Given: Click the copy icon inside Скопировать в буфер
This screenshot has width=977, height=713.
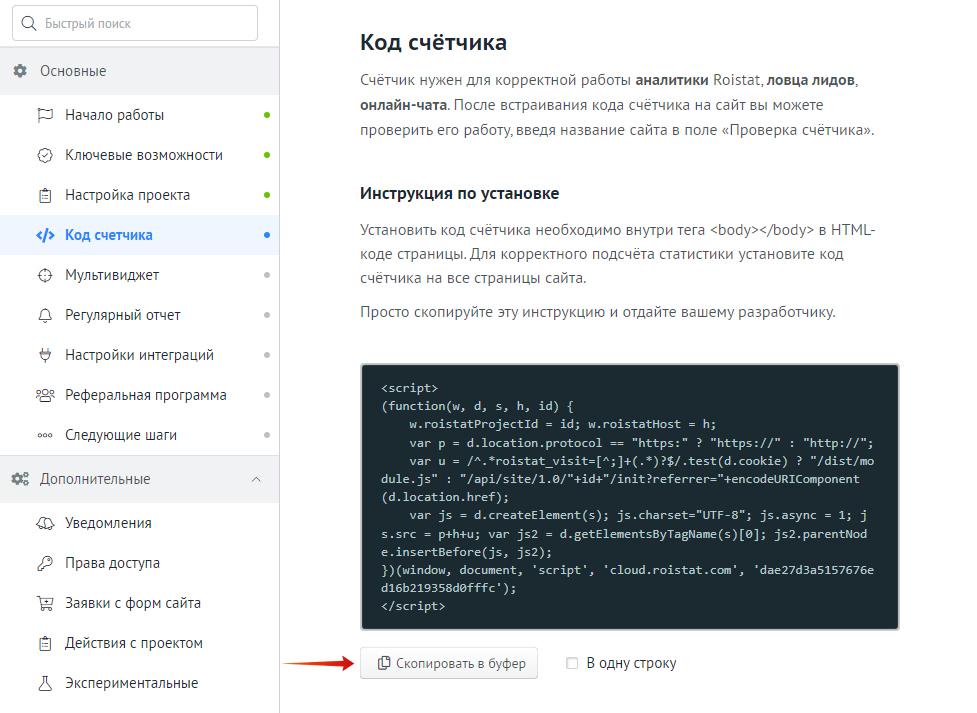Looking at the screenshot, I should tap(384, 663).
